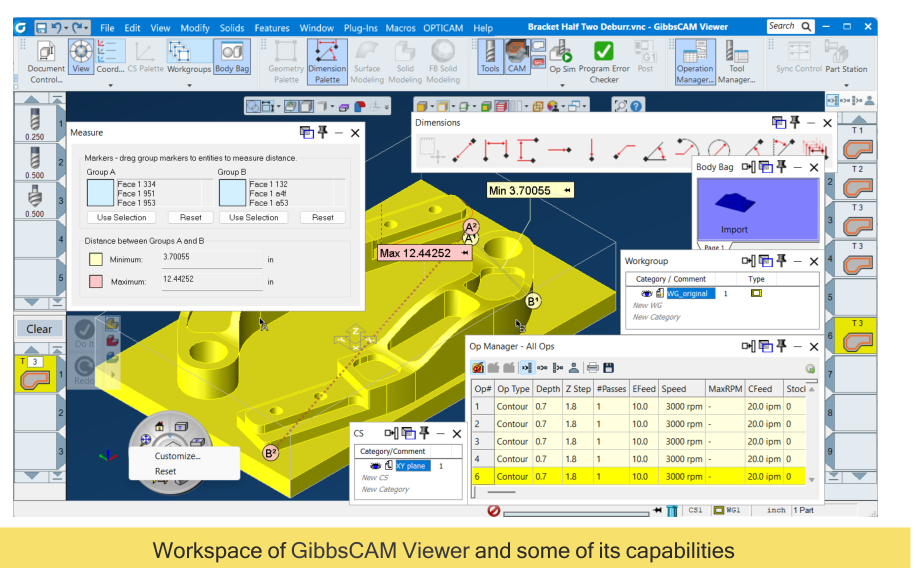Collapse the Max 12.44252 label arrow
The height and width of the screenshot is (585, 915).
pyautogui.click(x=465, y=253)
